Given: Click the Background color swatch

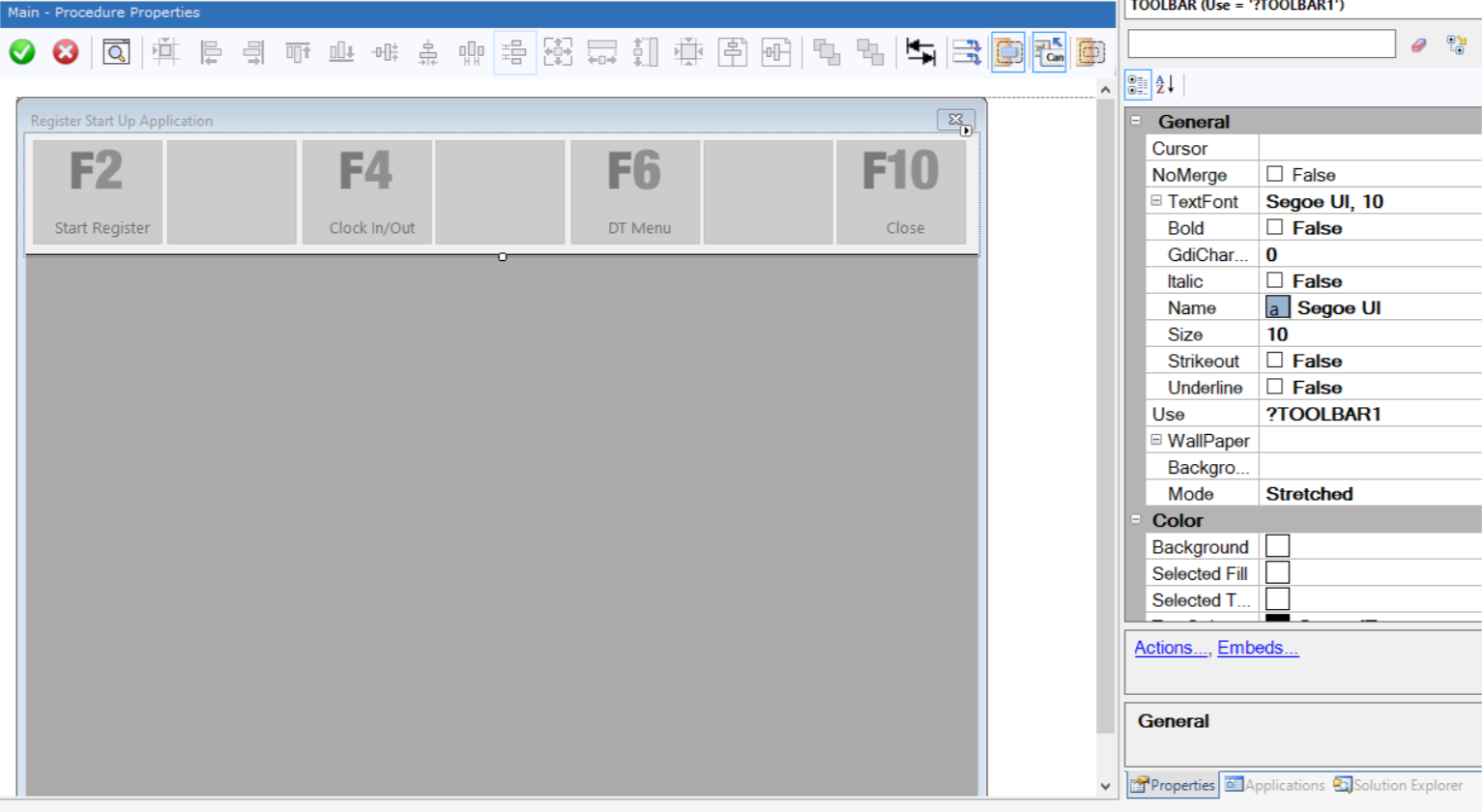Looking at the screenshot, I should tap(1277, 546).
